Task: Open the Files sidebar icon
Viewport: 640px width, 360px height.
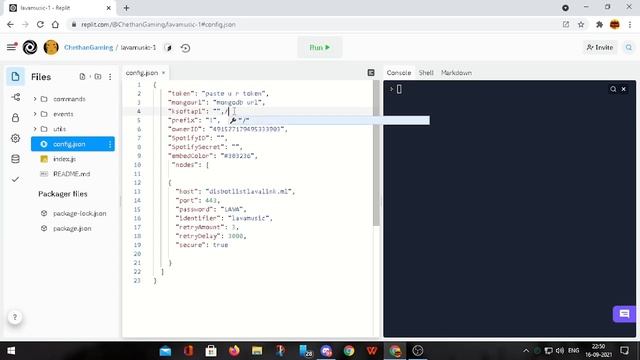Action: 16,76
